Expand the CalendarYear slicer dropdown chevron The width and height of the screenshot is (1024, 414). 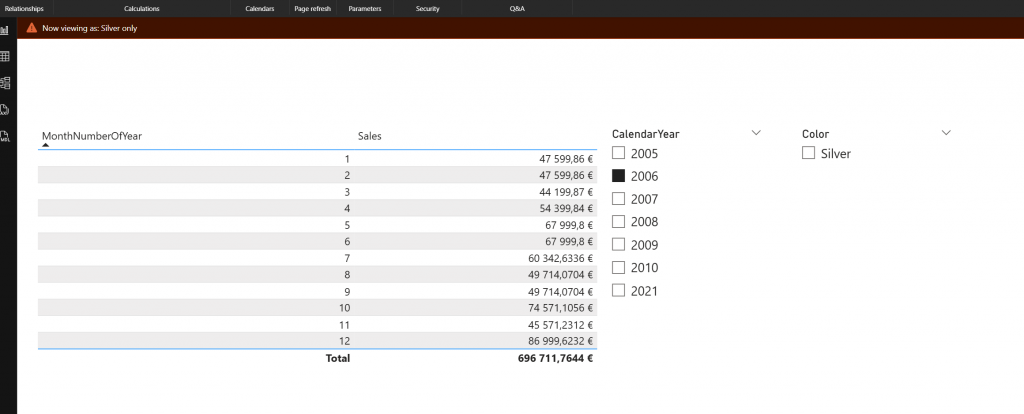[x=756, y=133]
